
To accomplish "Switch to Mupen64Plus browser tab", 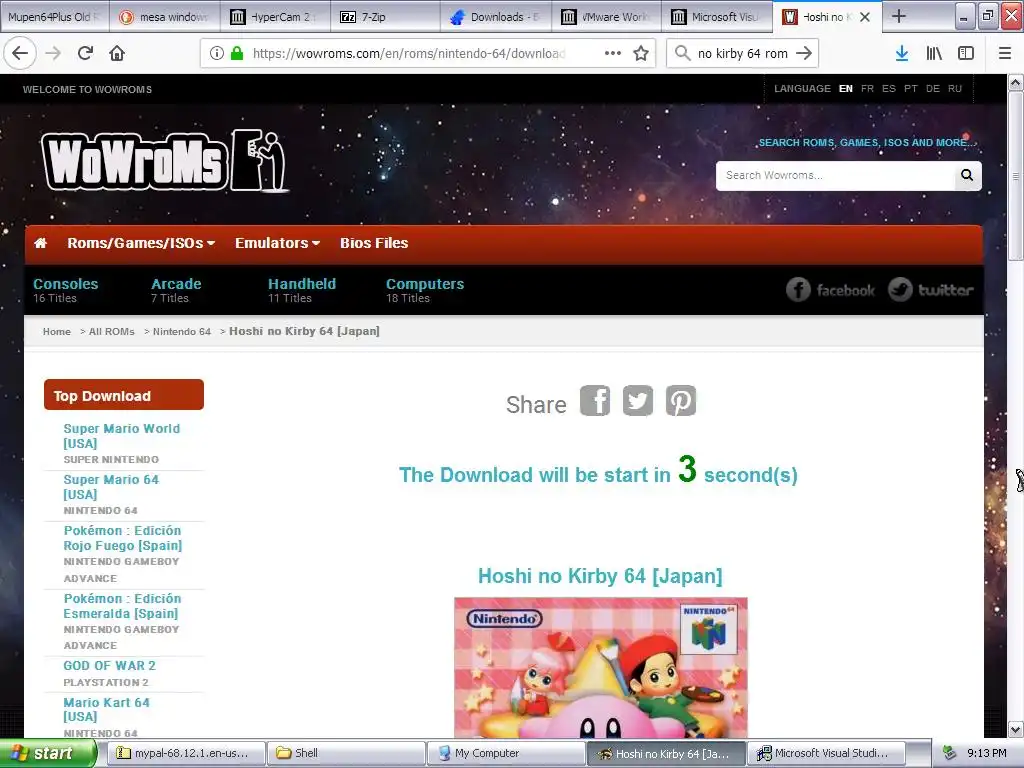I will click(55, 17).
